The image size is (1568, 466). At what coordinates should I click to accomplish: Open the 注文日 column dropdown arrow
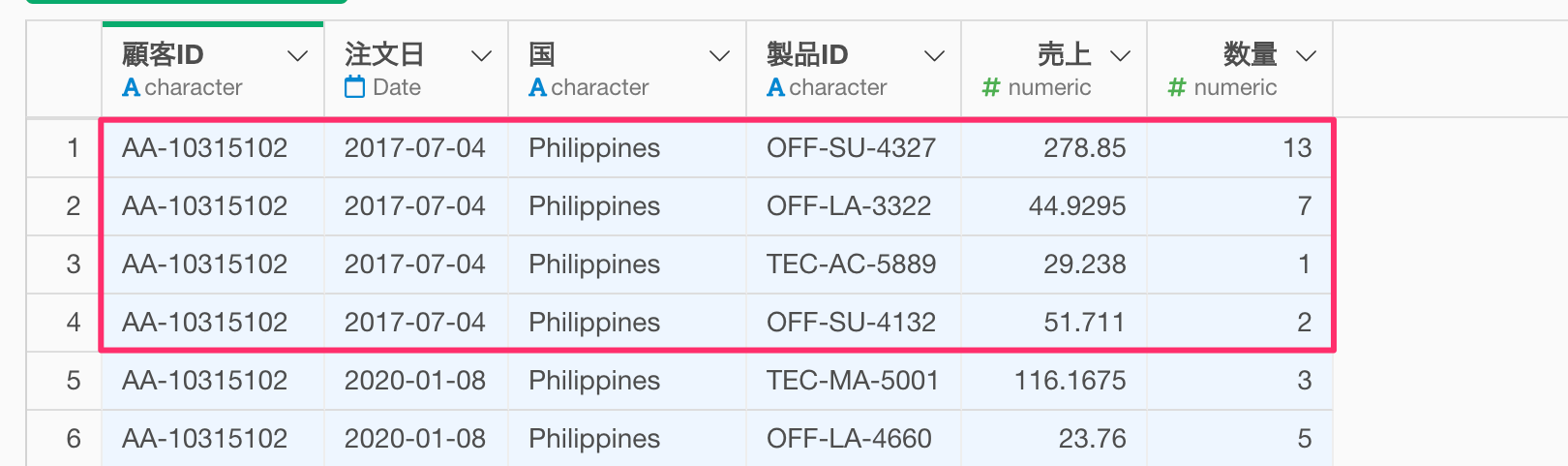[x=481, y=56]
